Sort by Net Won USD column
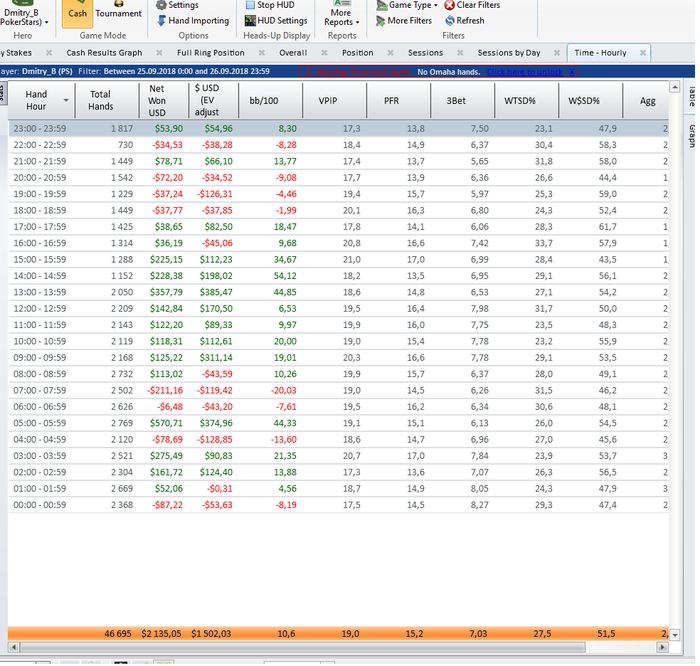This screenshot has height=666, width=700. 157,100
